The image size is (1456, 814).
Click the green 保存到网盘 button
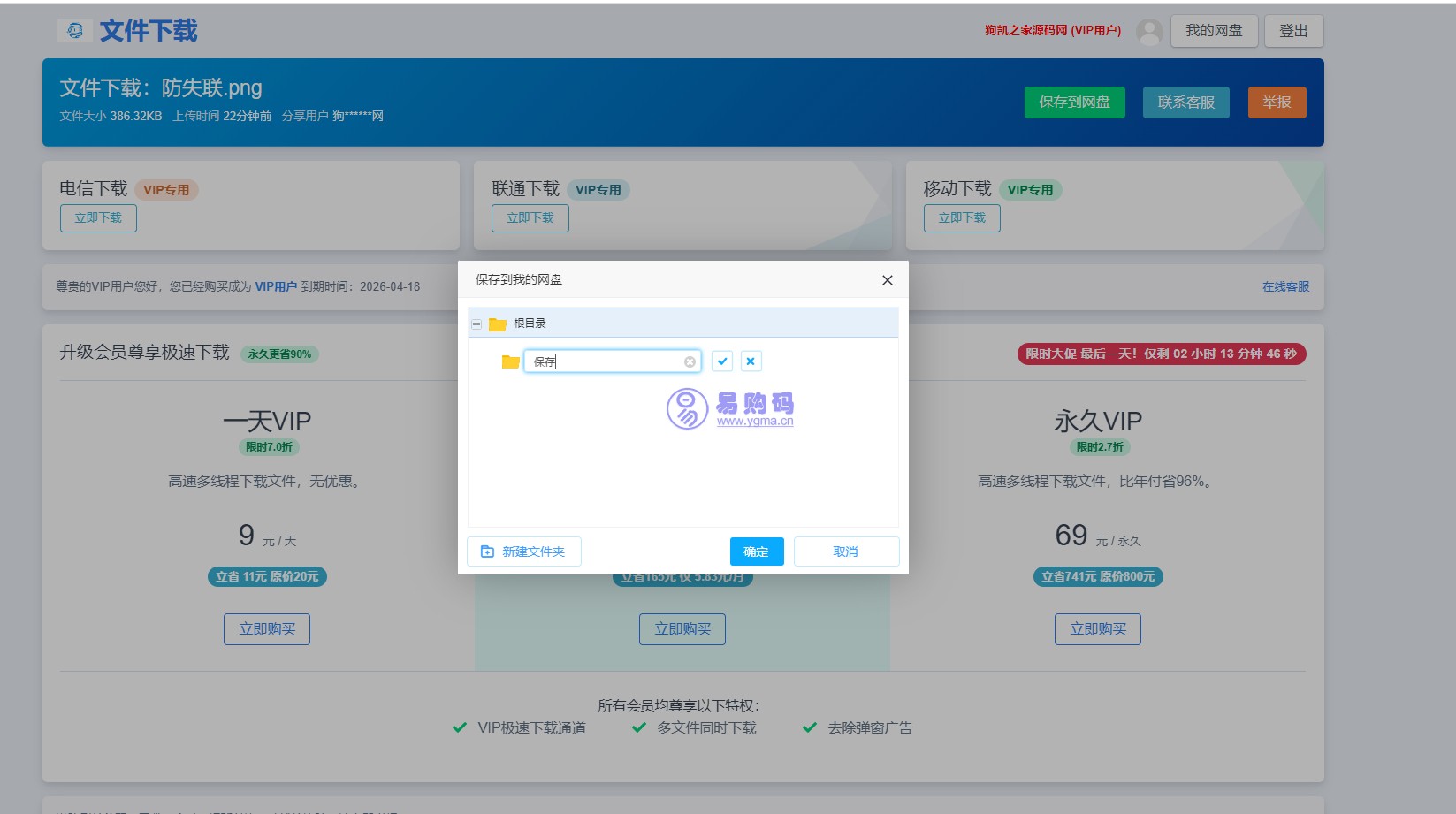[1074, 102]
